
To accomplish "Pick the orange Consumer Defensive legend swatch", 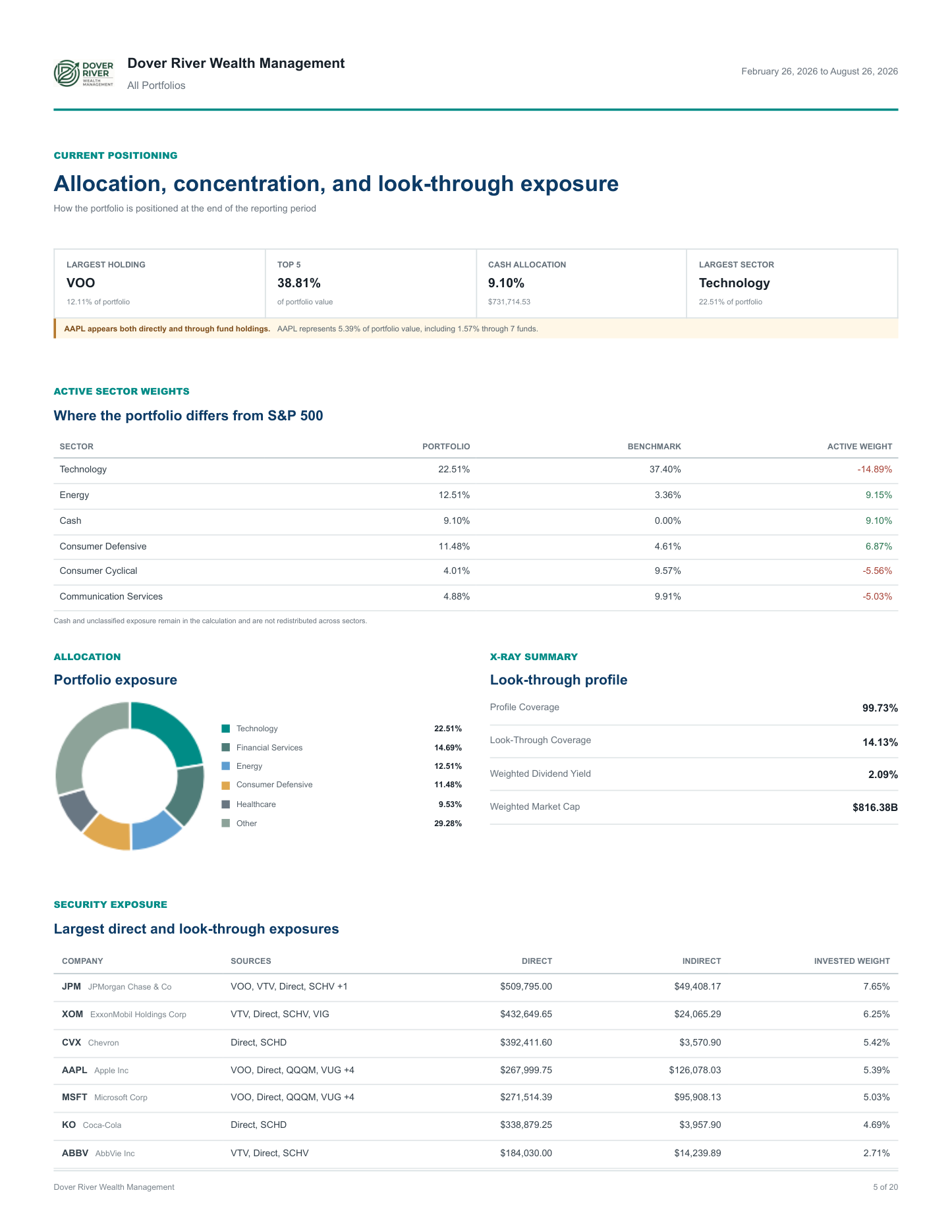I will pyautogui.click(x=226, y=785).
